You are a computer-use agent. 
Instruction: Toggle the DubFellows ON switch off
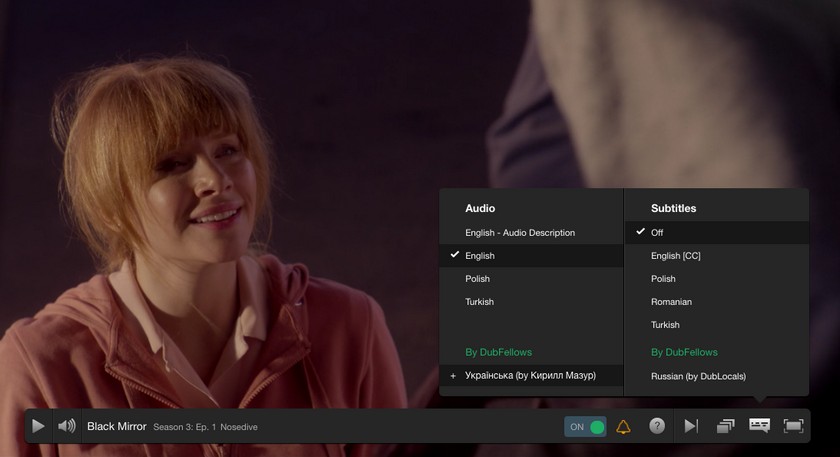586,427
